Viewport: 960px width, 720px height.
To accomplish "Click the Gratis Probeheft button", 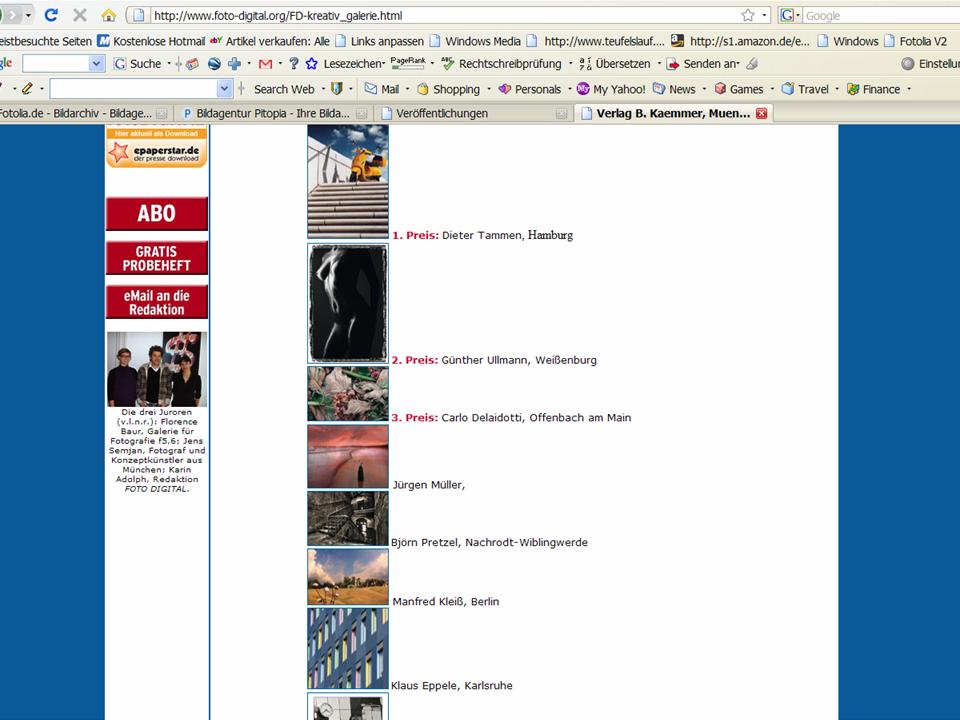I will [x=156, y=258].
